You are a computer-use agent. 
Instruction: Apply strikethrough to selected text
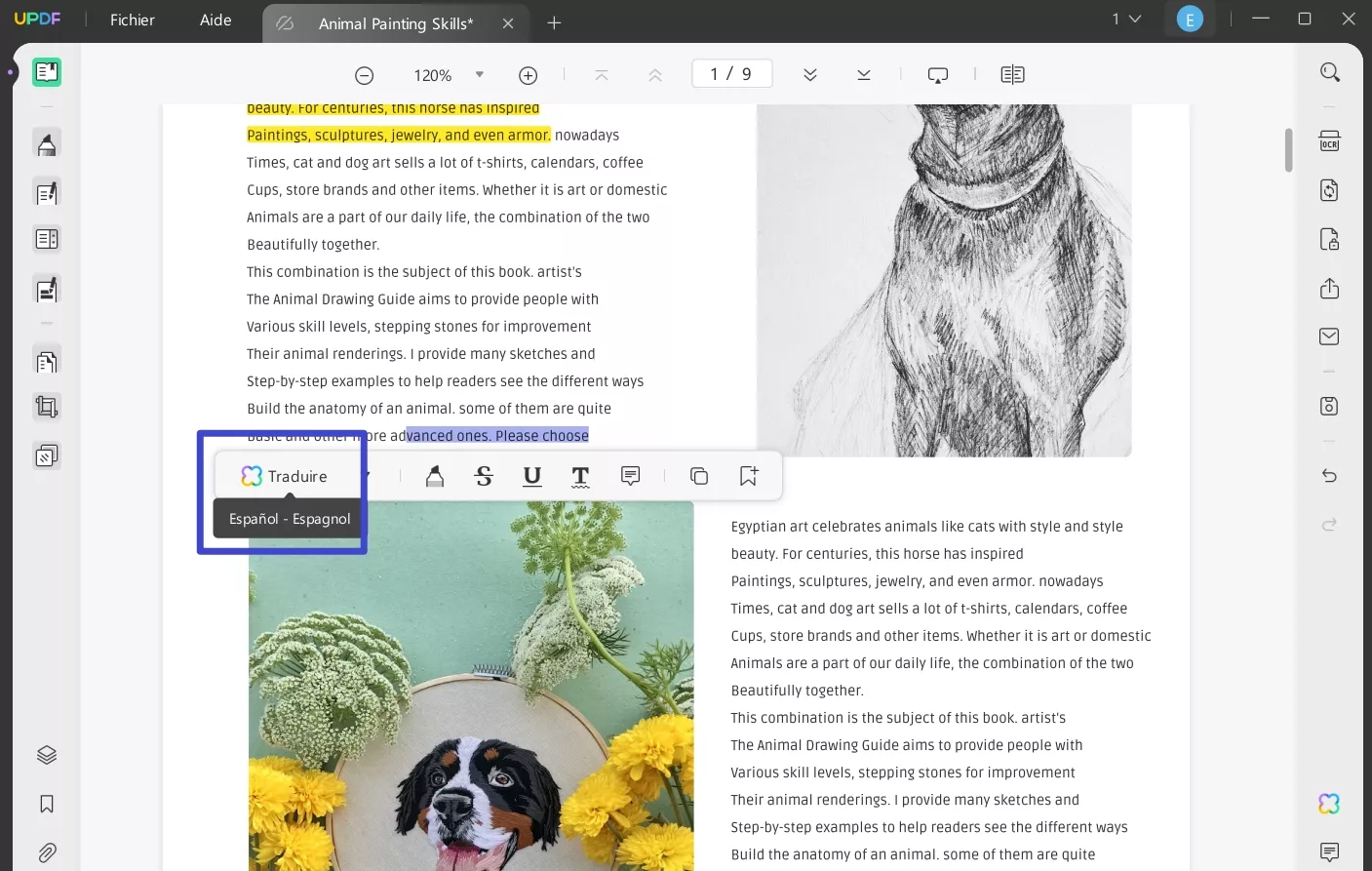coord(484,476)
